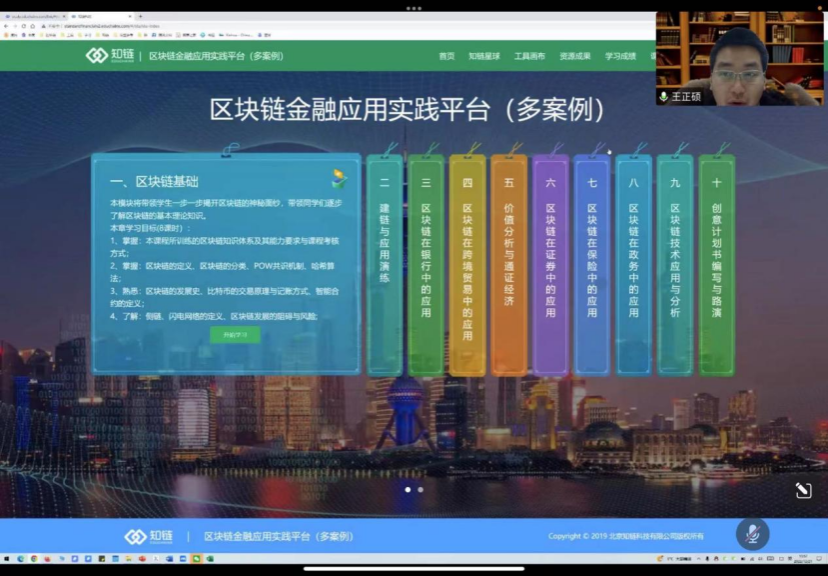Select the second carousel dot indicator
Screen dimensions: 828x576
(x=420, y=489)
